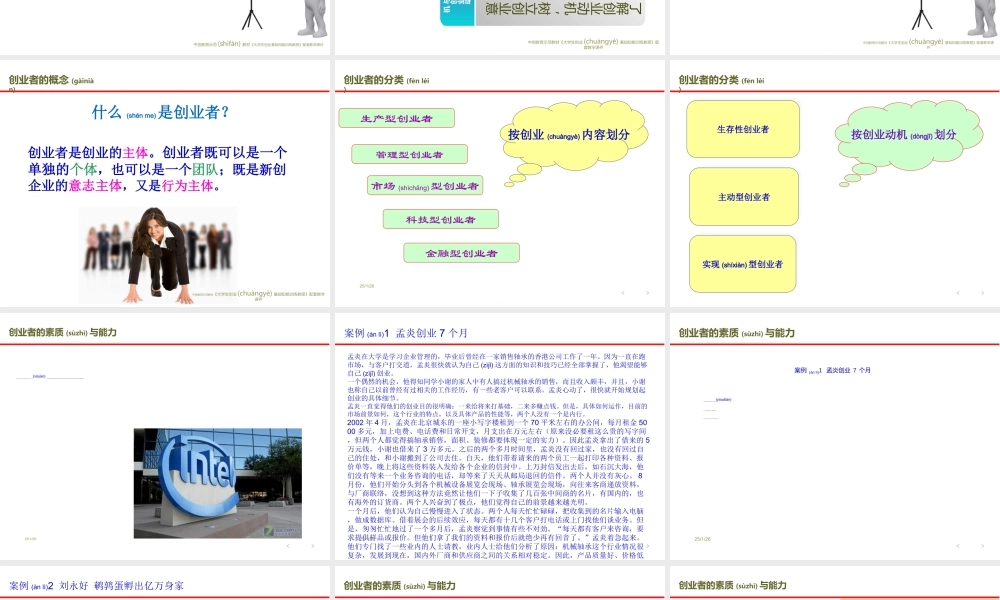Click the tripod stand icon top right
This screenshot has width=1000, height=600.
click(920, 15)
